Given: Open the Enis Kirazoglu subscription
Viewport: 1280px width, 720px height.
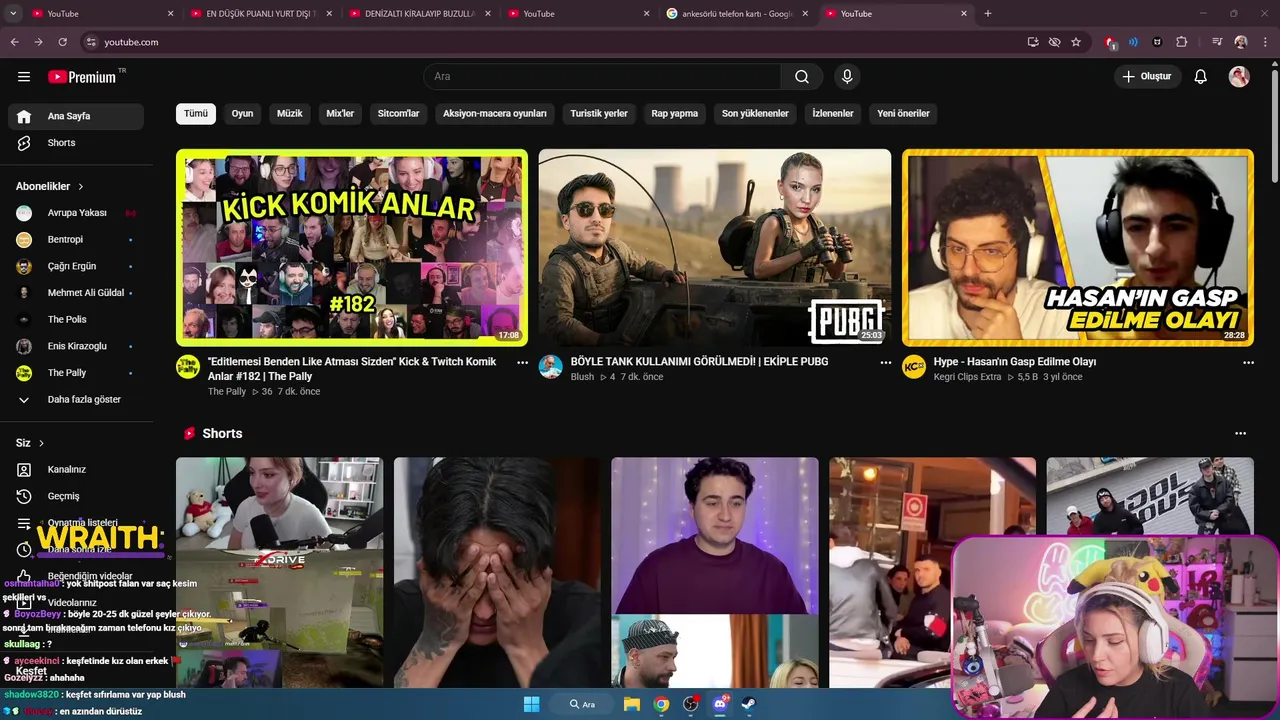Looking at the screenshot, I should pos(76,346).
